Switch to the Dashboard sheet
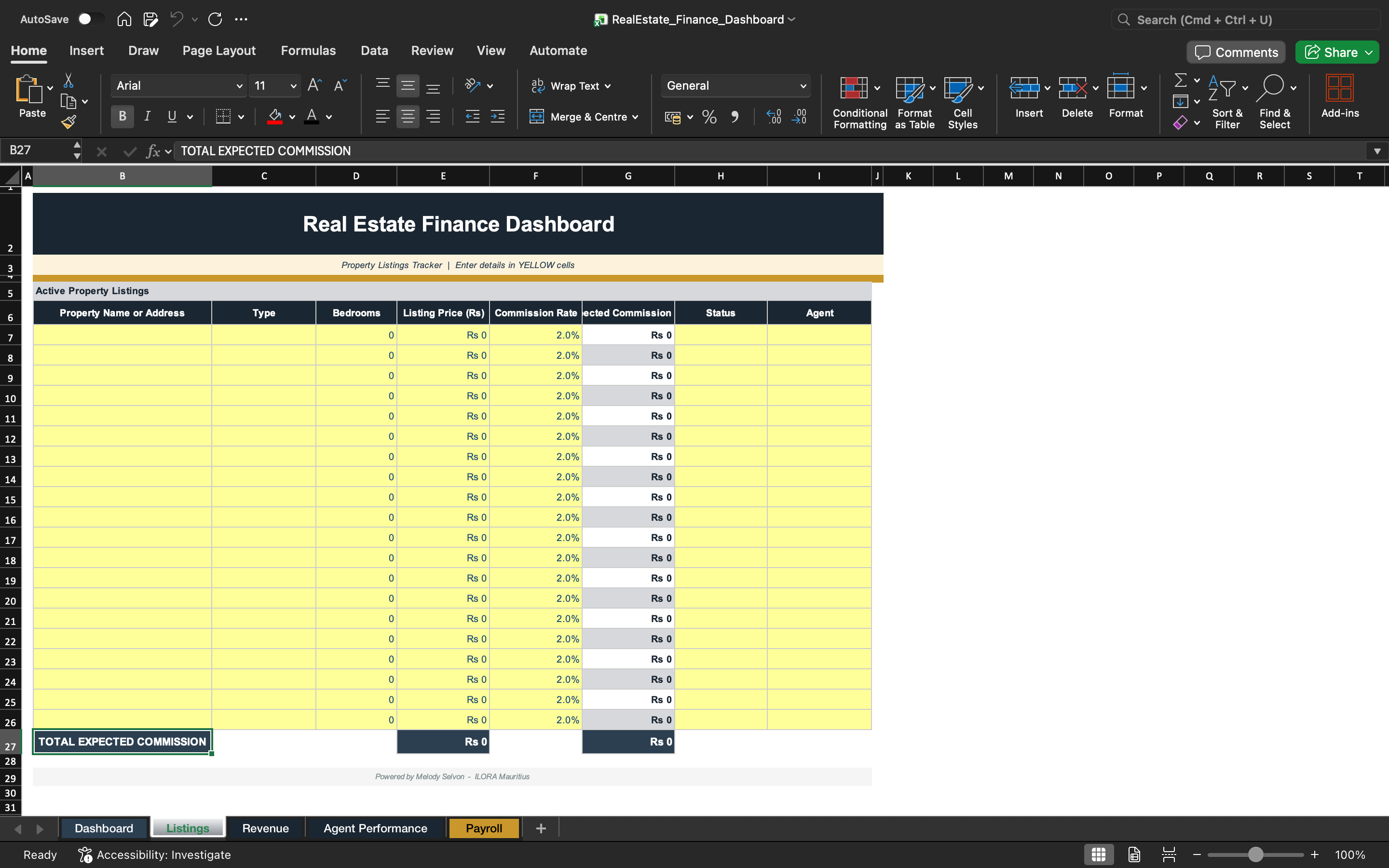The height and width of the screenshot is (868, 1389). pos(104,828)
